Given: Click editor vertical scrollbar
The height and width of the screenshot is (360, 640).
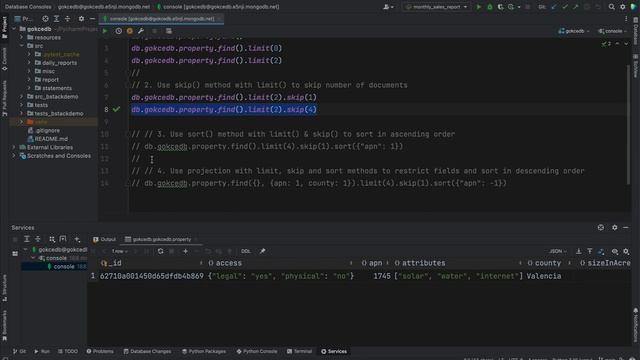Looking at the screenshot, I should tap(628, 124).
